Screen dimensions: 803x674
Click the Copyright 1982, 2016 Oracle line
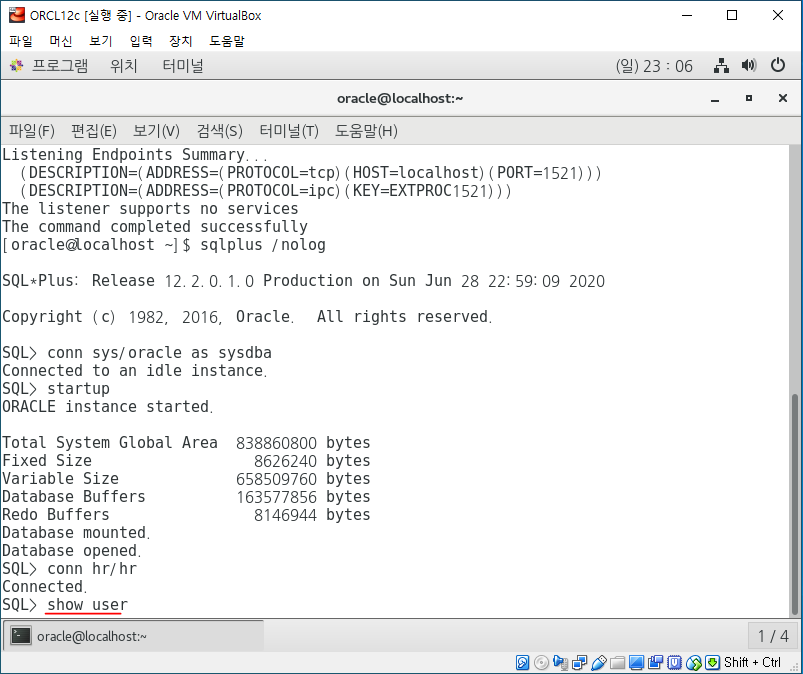(247, 317)
